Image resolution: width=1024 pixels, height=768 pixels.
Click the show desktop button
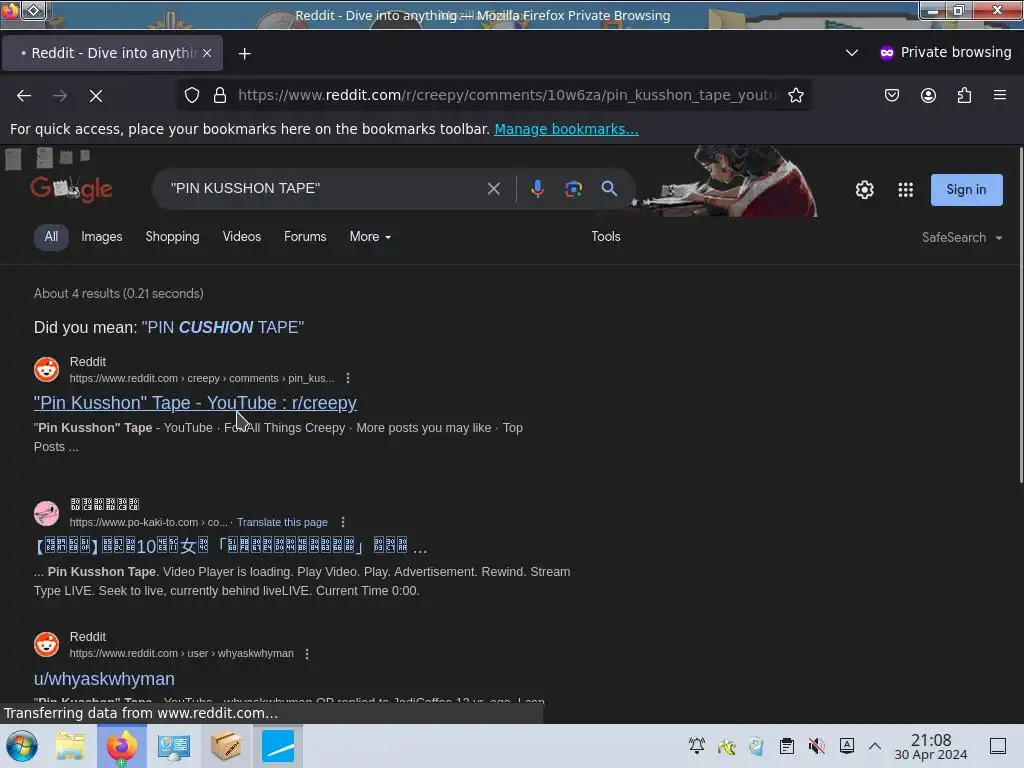(x=998, y=746)
